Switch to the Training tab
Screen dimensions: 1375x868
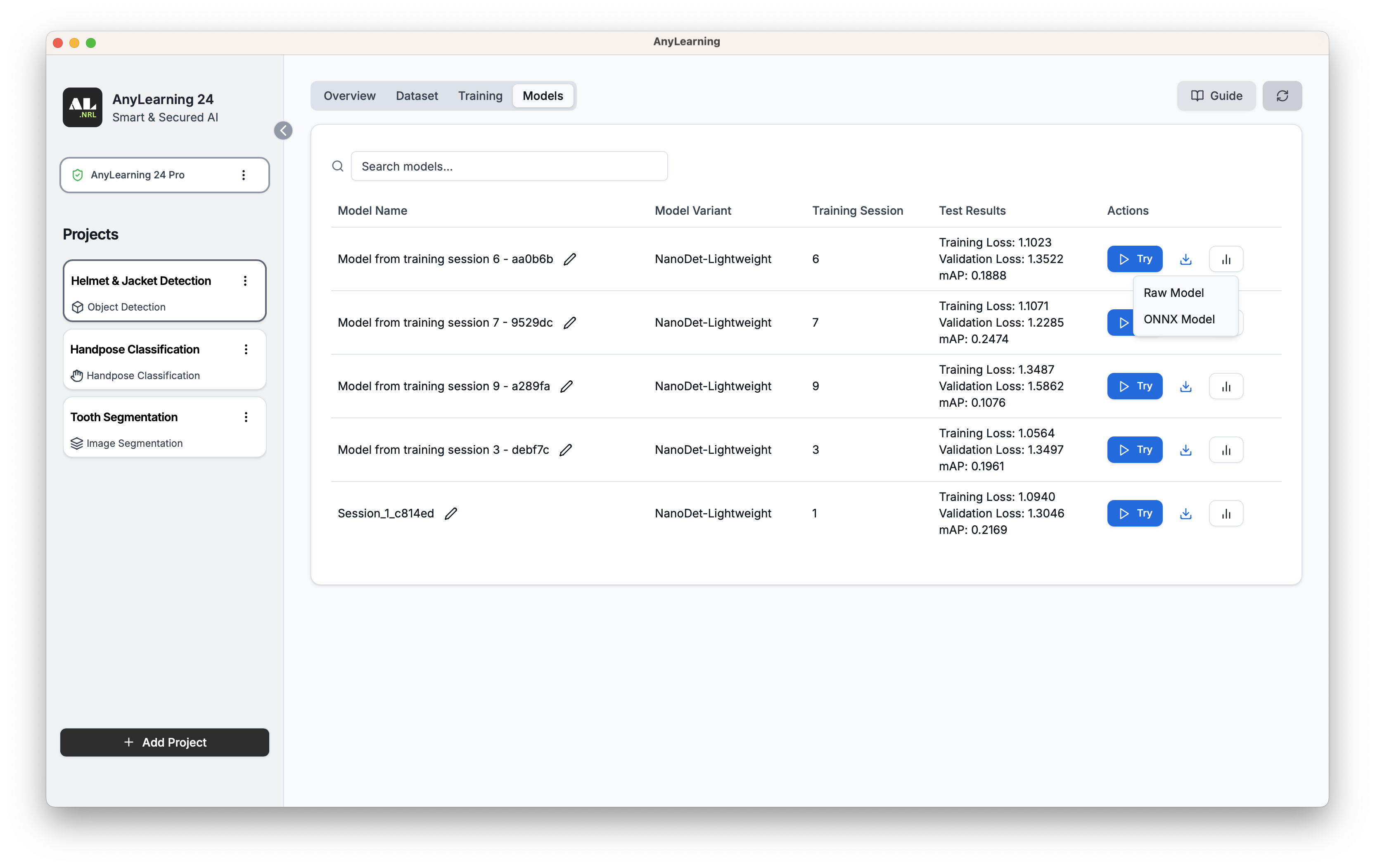(480, 96)
